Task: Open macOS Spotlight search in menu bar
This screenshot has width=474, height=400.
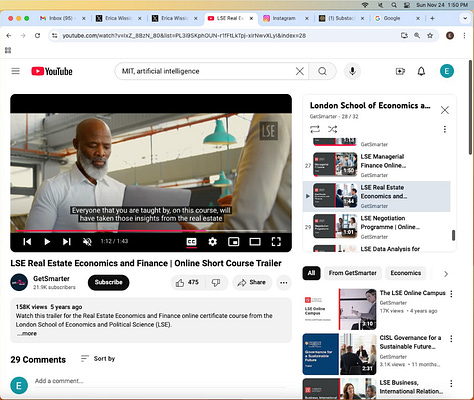Action: tap(394, 5)
